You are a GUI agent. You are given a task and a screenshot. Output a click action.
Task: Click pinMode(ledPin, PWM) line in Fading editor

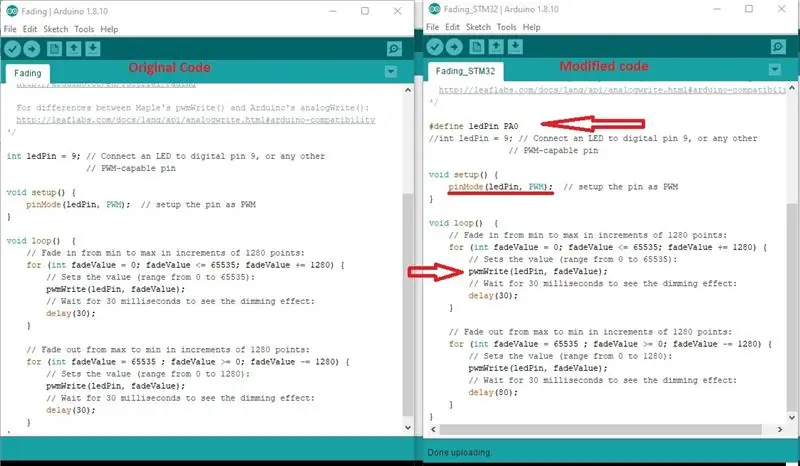click(141, 205)
